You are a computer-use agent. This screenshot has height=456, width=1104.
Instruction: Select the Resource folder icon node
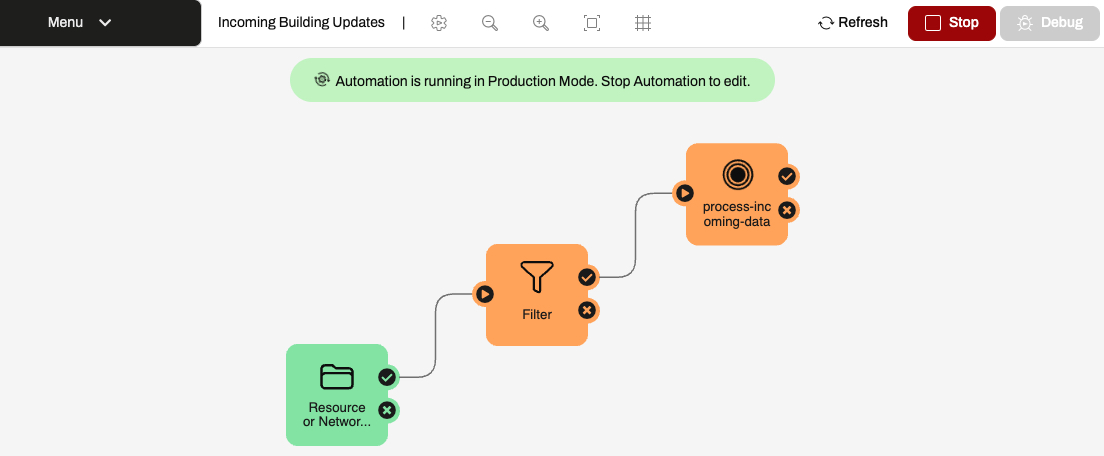337,376
